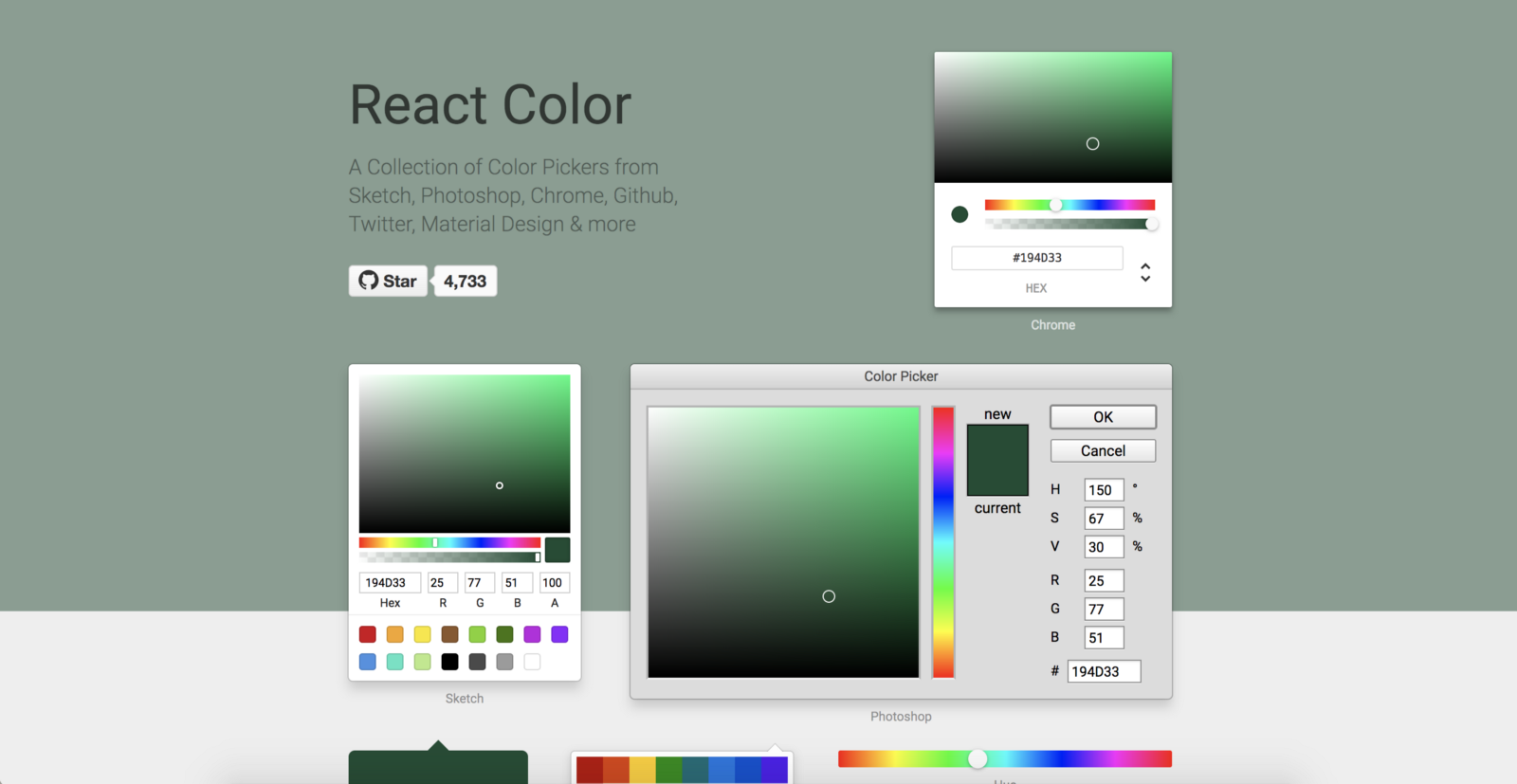Image resolution: width=1517 pixels, height=784 pixels.
Task: Click the GitHub Star button
Action: 388,282
